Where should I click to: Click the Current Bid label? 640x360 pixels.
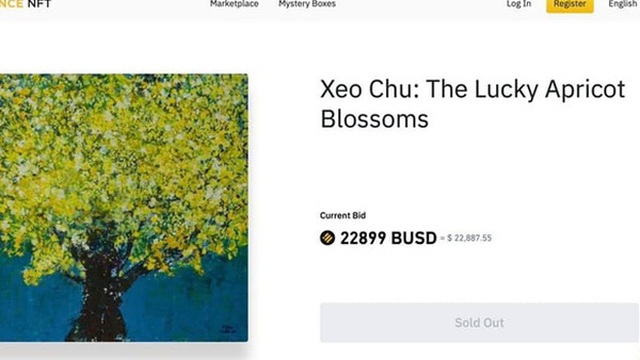tap(343, 216)
